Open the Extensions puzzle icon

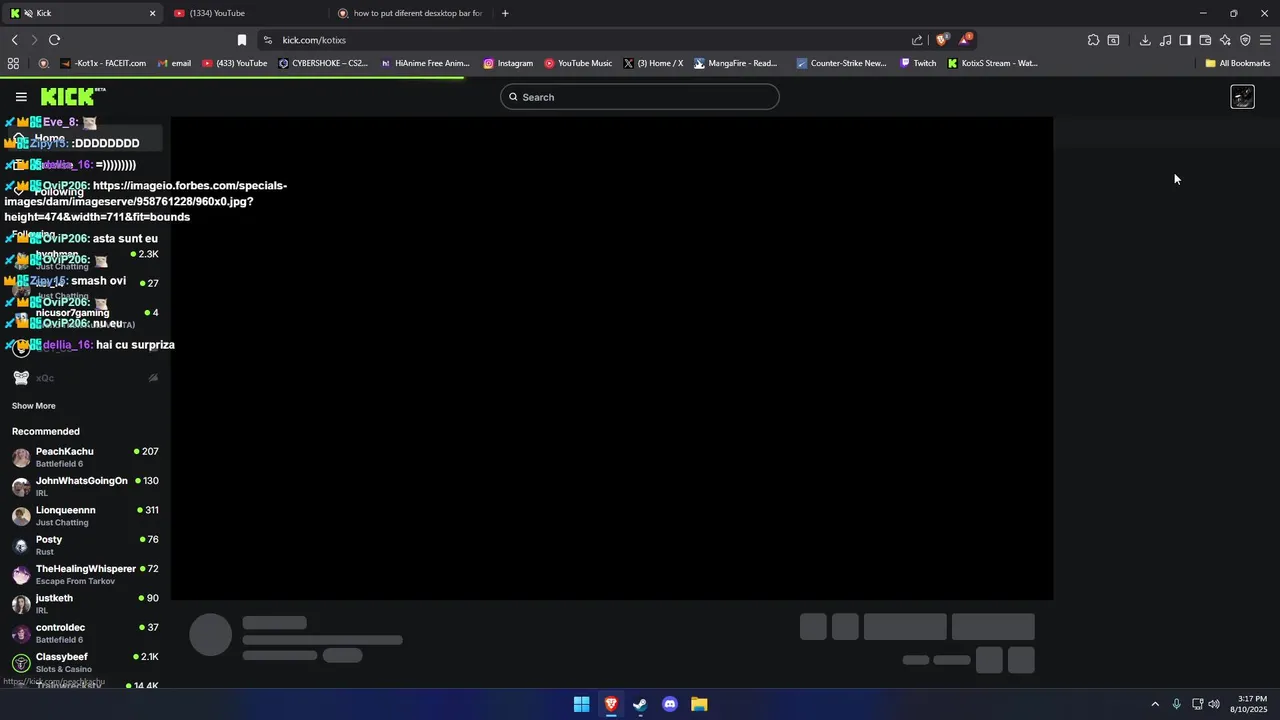1093,40
